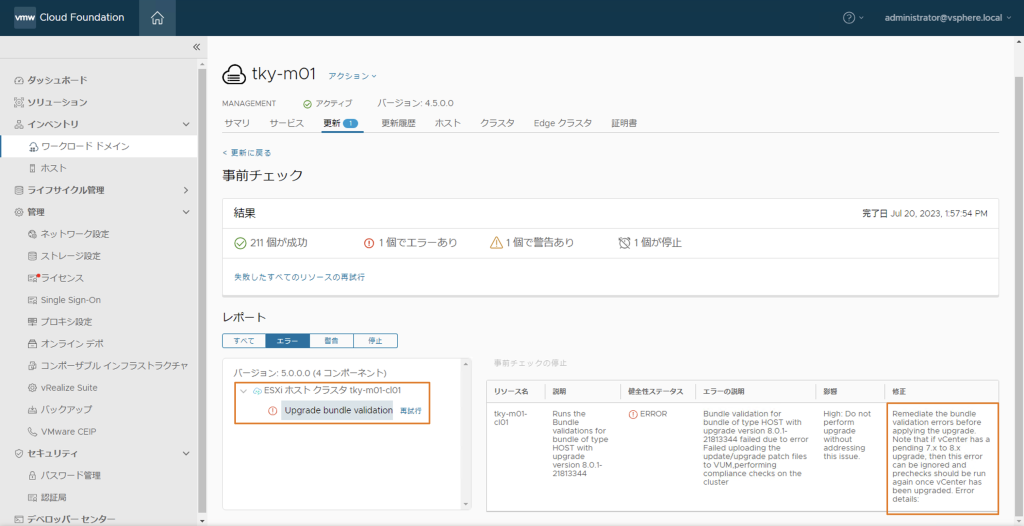
Task: Click the 管理 gear icon
Action: point(18,212)
